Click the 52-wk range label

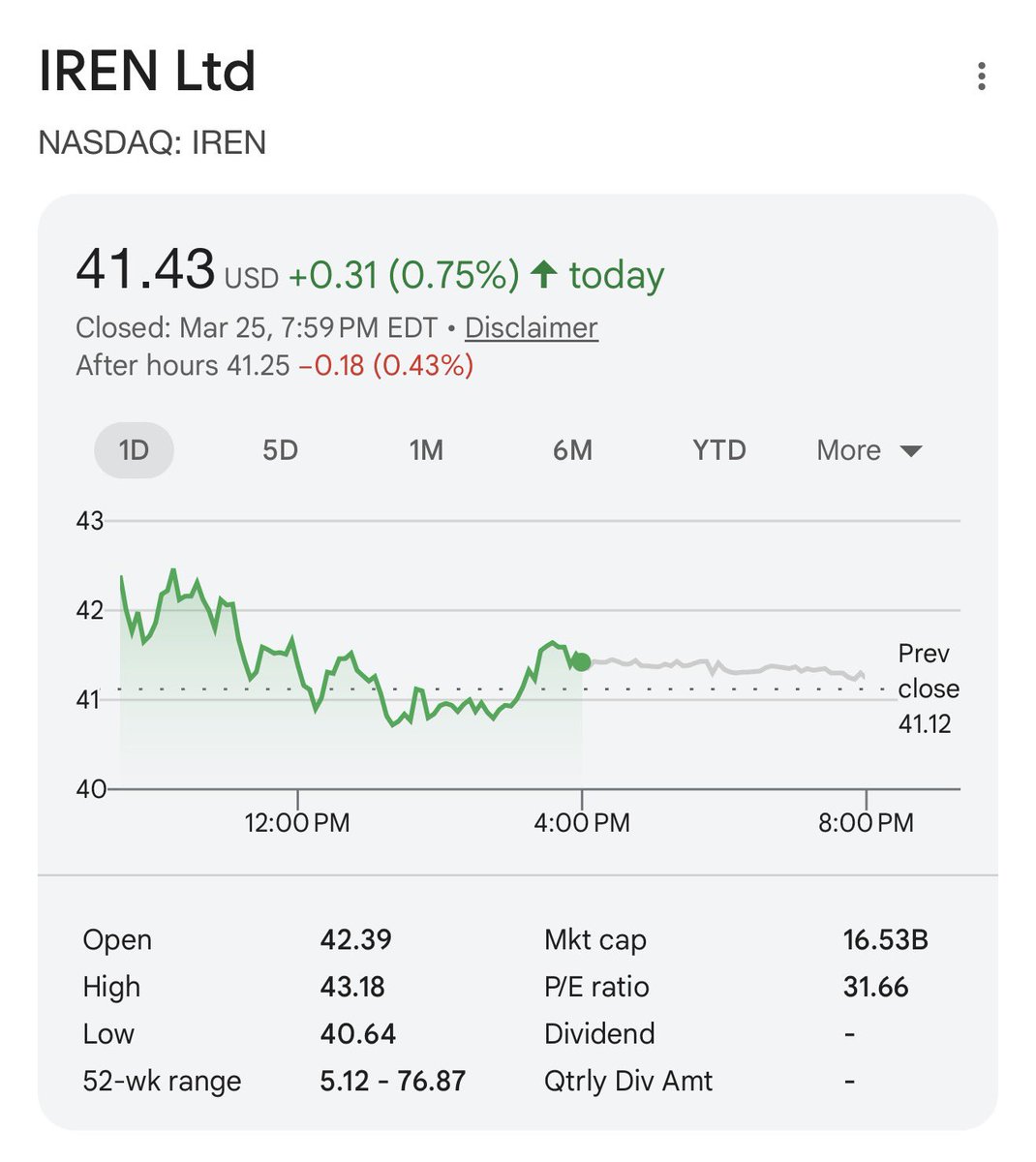coord(162,1081)
